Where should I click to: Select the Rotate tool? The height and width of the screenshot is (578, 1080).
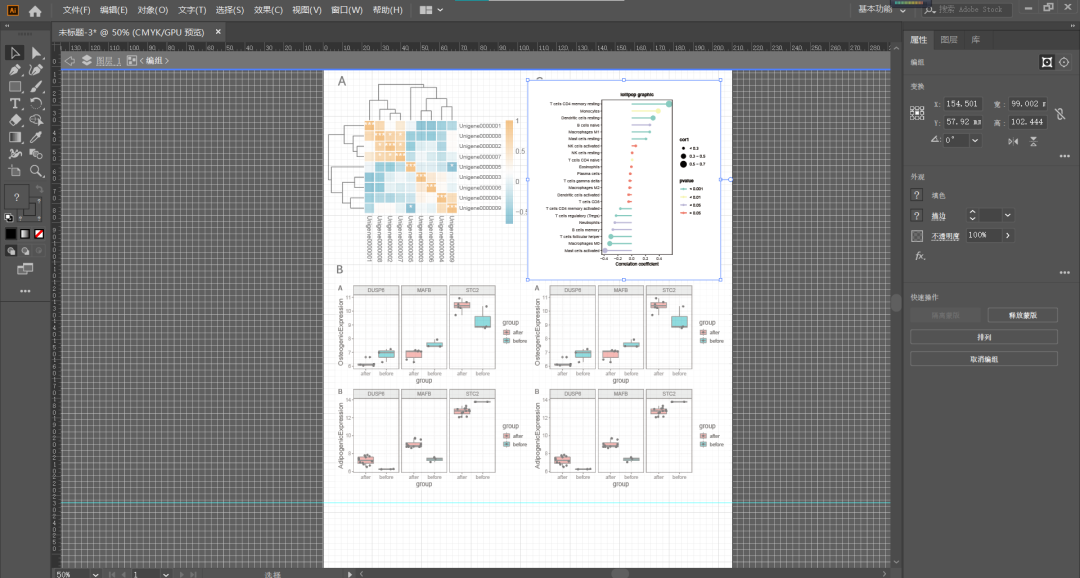click(x=36, y=103)
